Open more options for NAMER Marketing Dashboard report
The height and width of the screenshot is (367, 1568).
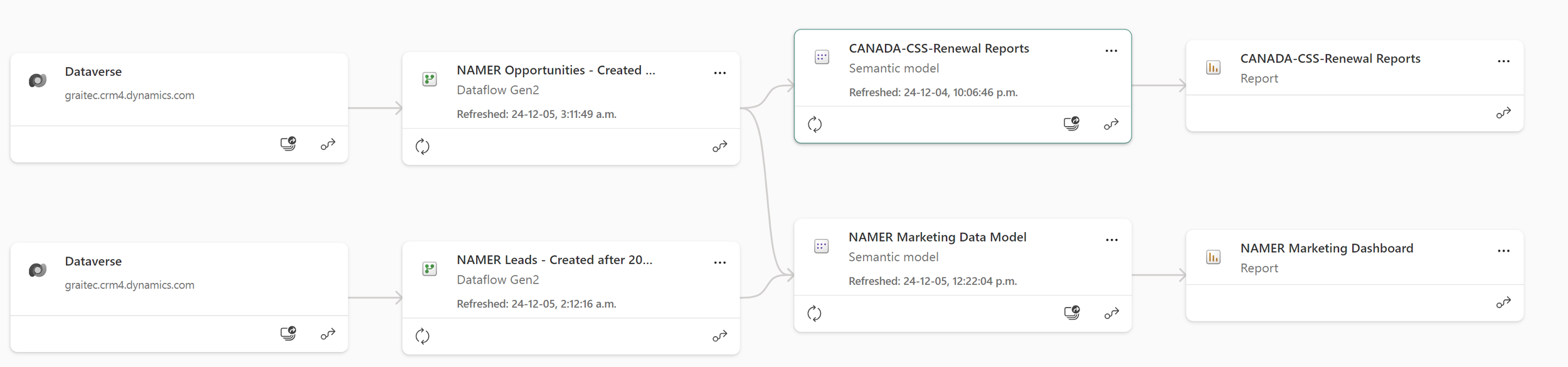coord(1503,251)
